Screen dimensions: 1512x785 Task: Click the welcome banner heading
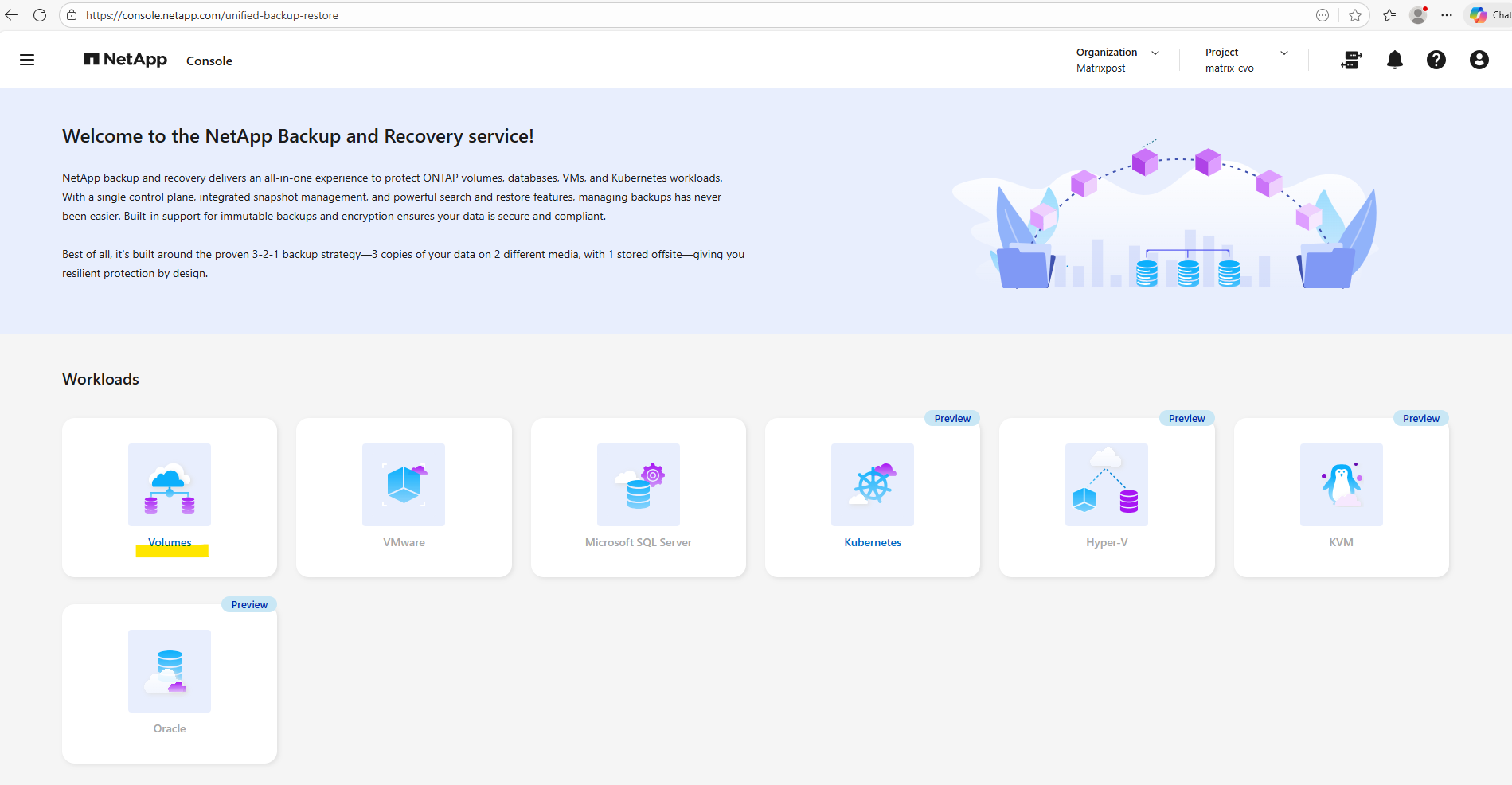(298, 136)
